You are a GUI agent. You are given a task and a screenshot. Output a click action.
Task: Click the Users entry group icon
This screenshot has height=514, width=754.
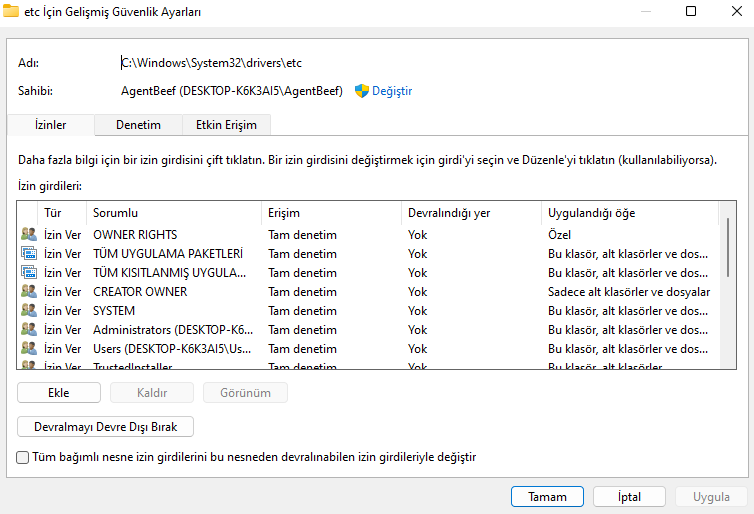point(29,348)
